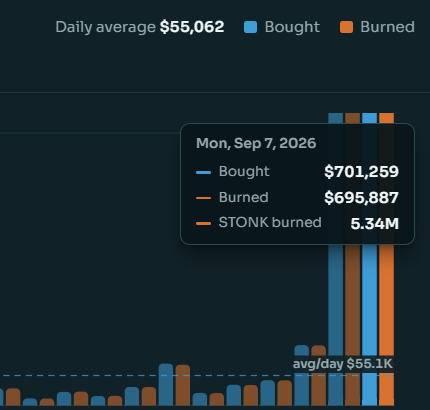Click the "avg/day $55.1K" label
The image size is (430, 410).
tap(343, 364)
